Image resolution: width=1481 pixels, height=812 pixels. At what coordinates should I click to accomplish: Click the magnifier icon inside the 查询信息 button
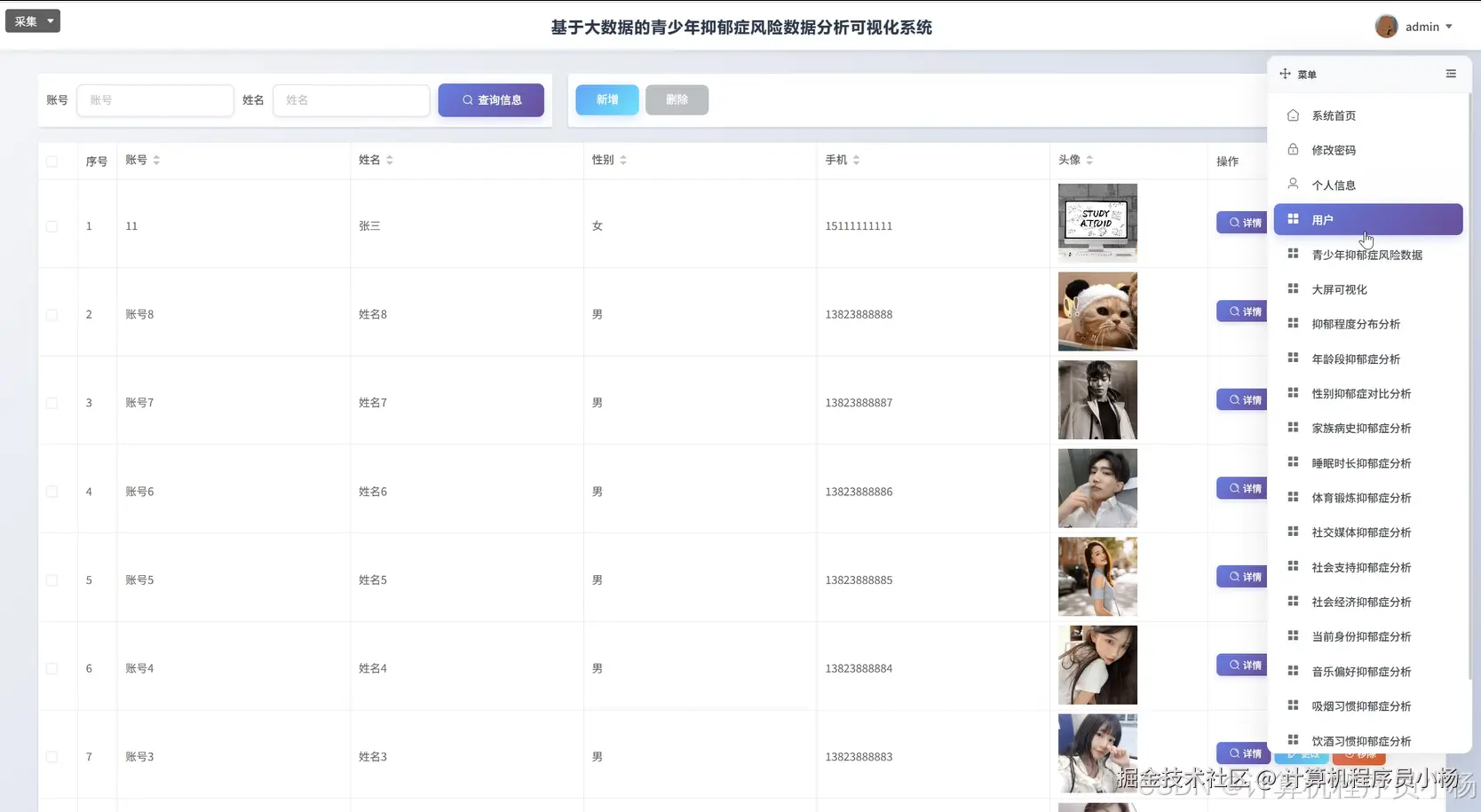466,100
